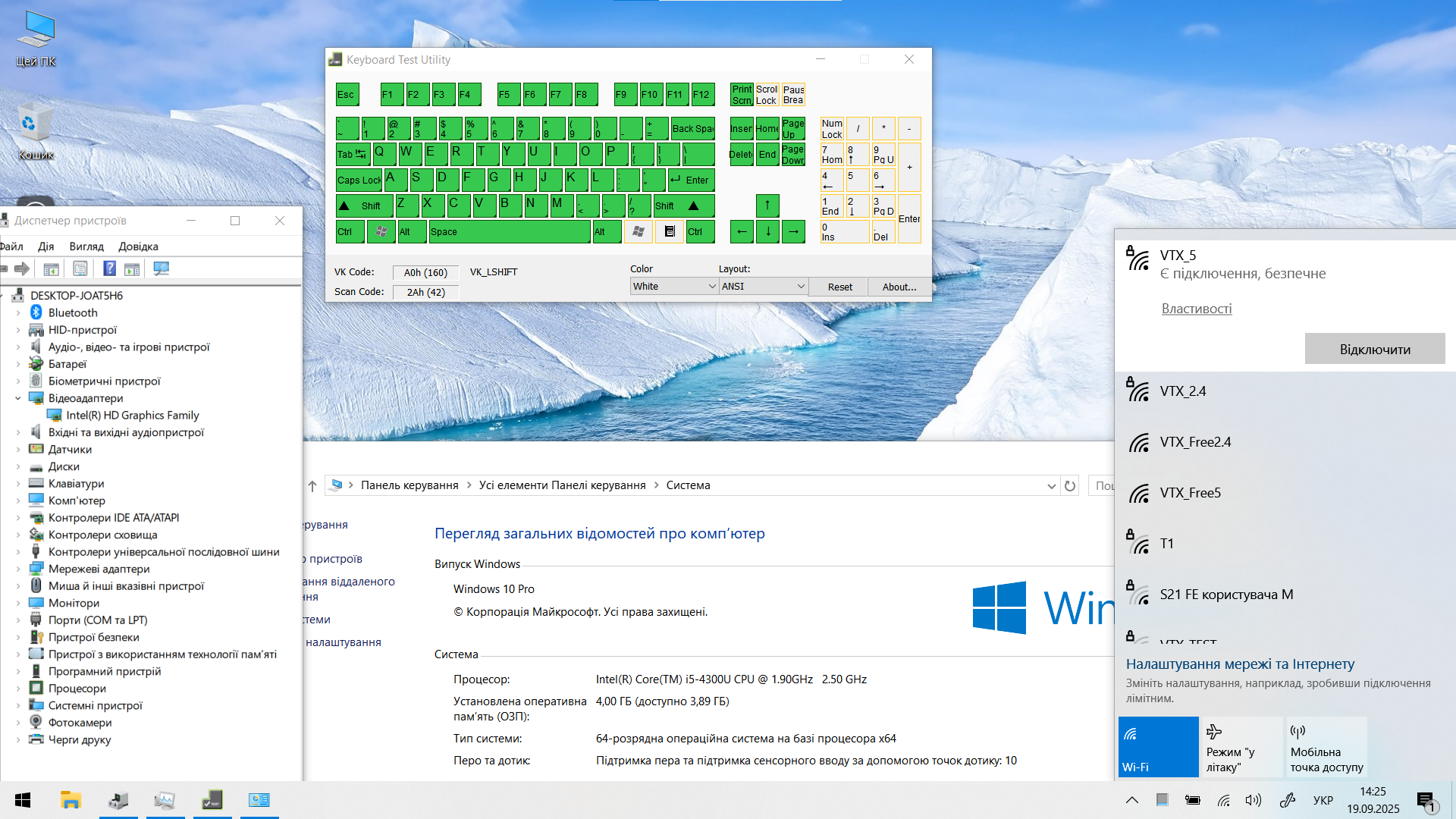The width and height of the screenshot is (1456, 819).
Task: Open File Explorer from the taskbar
Action: pyautogui.click(x=71, y=800)
